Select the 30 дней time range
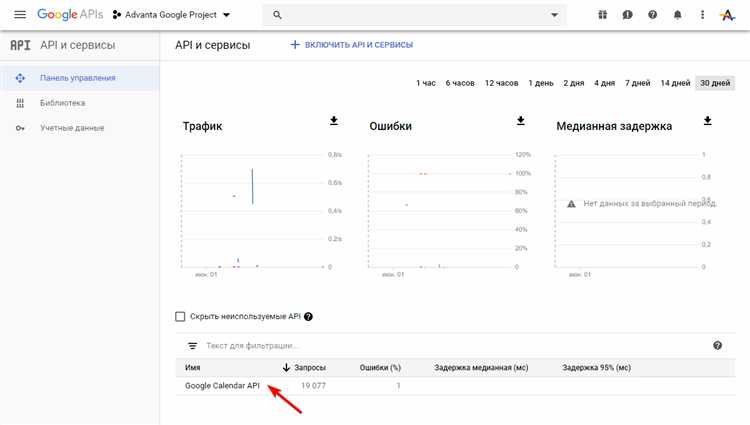The width and height of the screenshot is (750, 425). point(714,83)
